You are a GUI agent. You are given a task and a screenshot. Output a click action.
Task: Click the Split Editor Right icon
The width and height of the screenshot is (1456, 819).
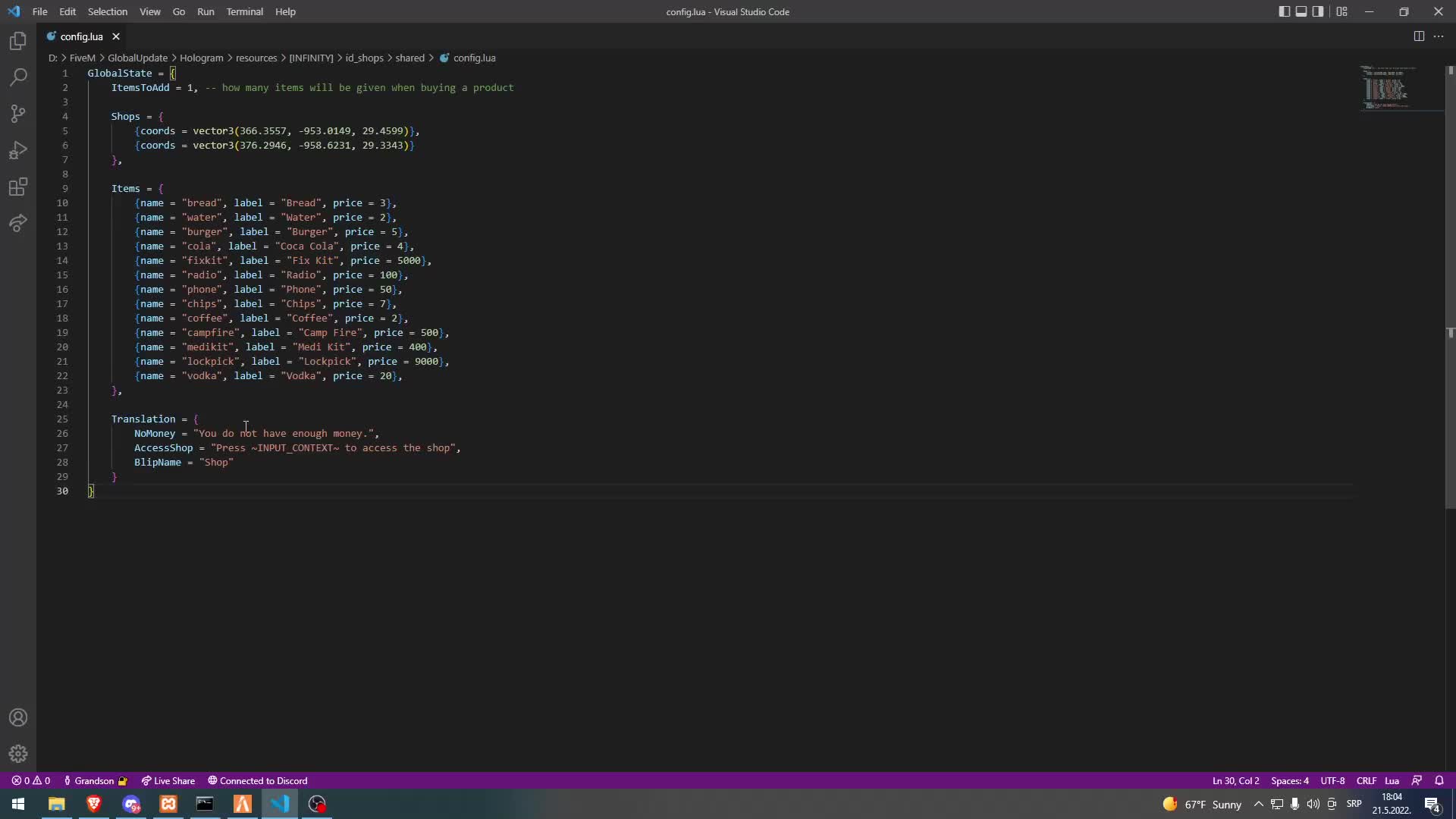pos(1419,36)
